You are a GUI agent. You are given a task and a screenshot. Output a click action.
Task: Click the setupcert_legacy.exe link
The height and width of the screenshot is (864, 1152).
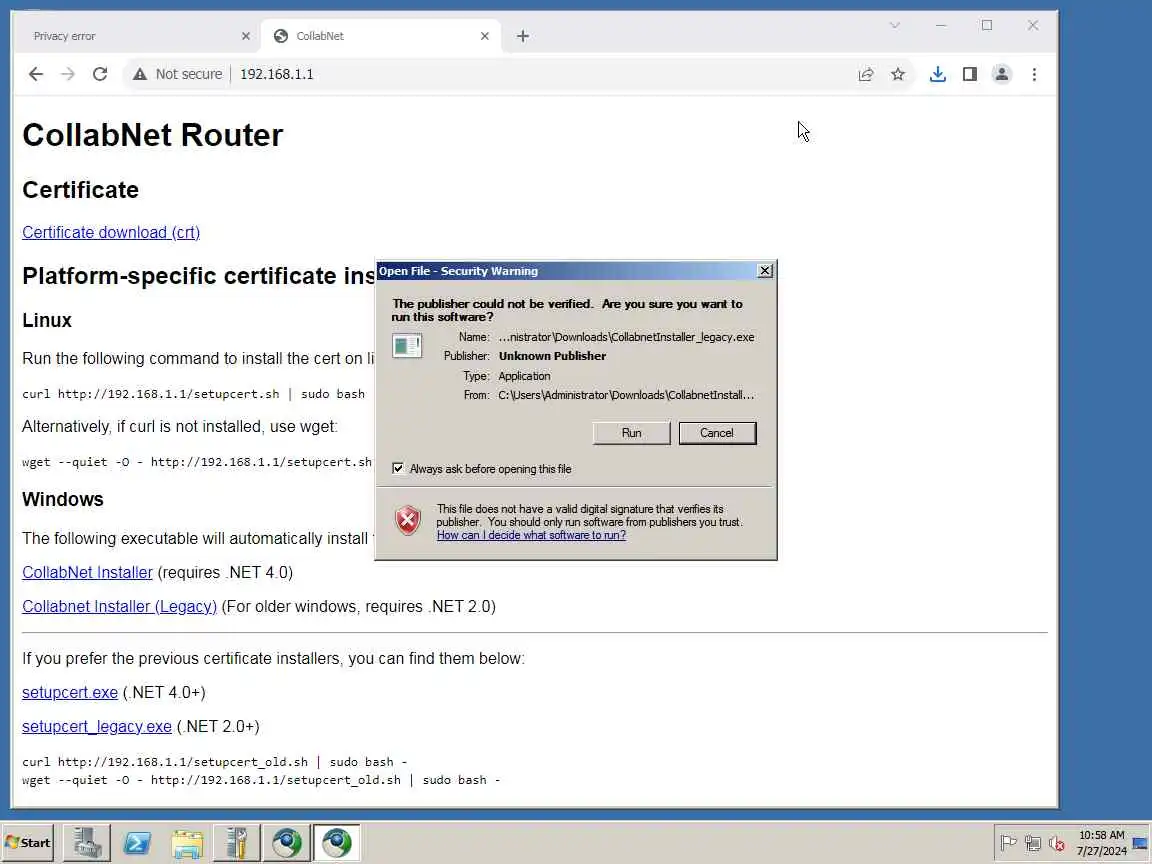coord(97,726)
